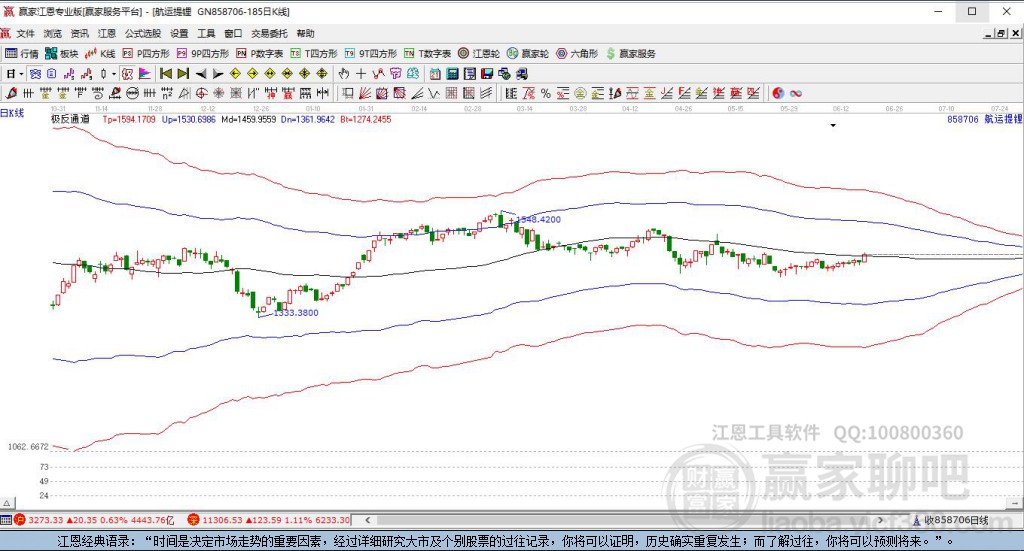Click the infinity loop icon

pyautogui.click(x=795, y=93)
